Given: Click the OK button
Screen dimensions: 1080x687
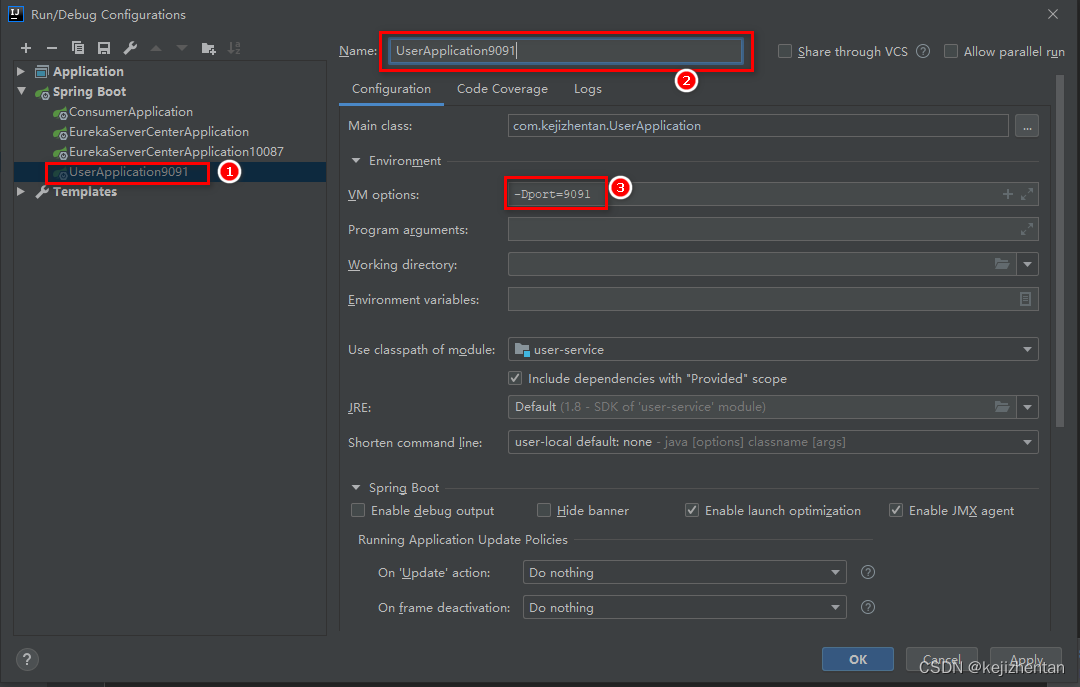Looking at the screenshot, I should click(858, 659).
